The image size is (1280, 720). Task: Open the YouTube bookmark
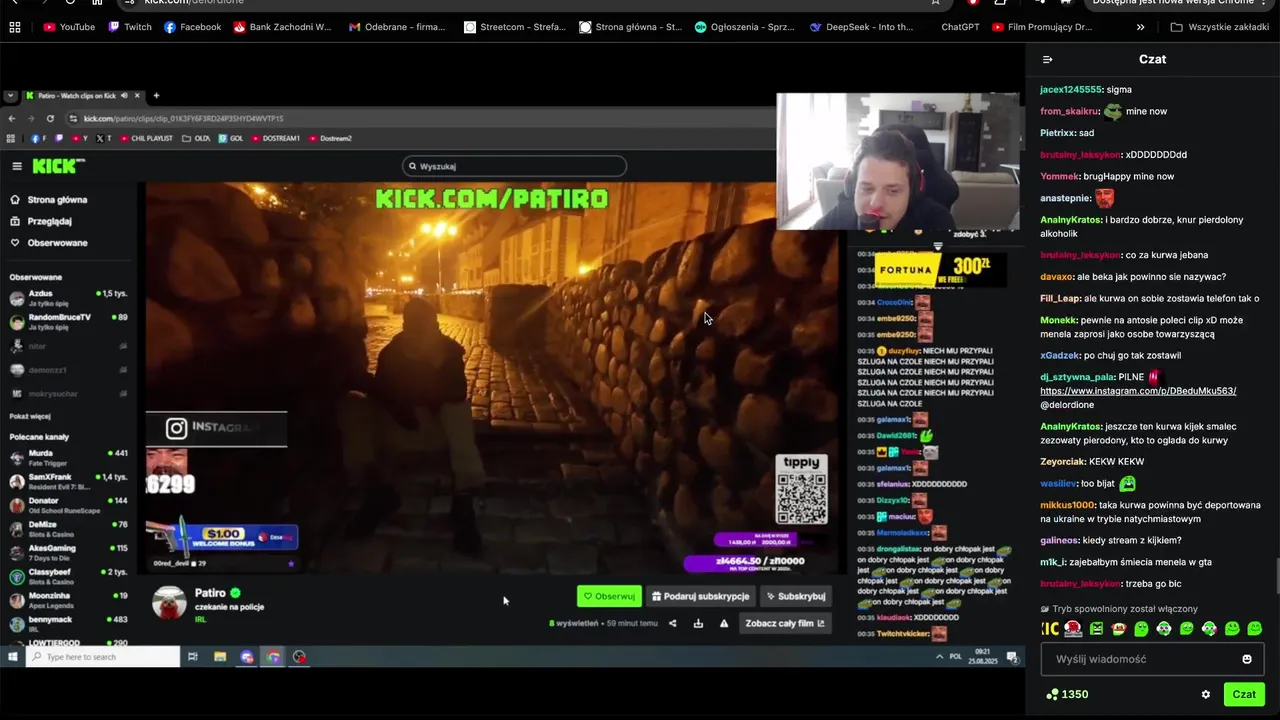point(69,27)
